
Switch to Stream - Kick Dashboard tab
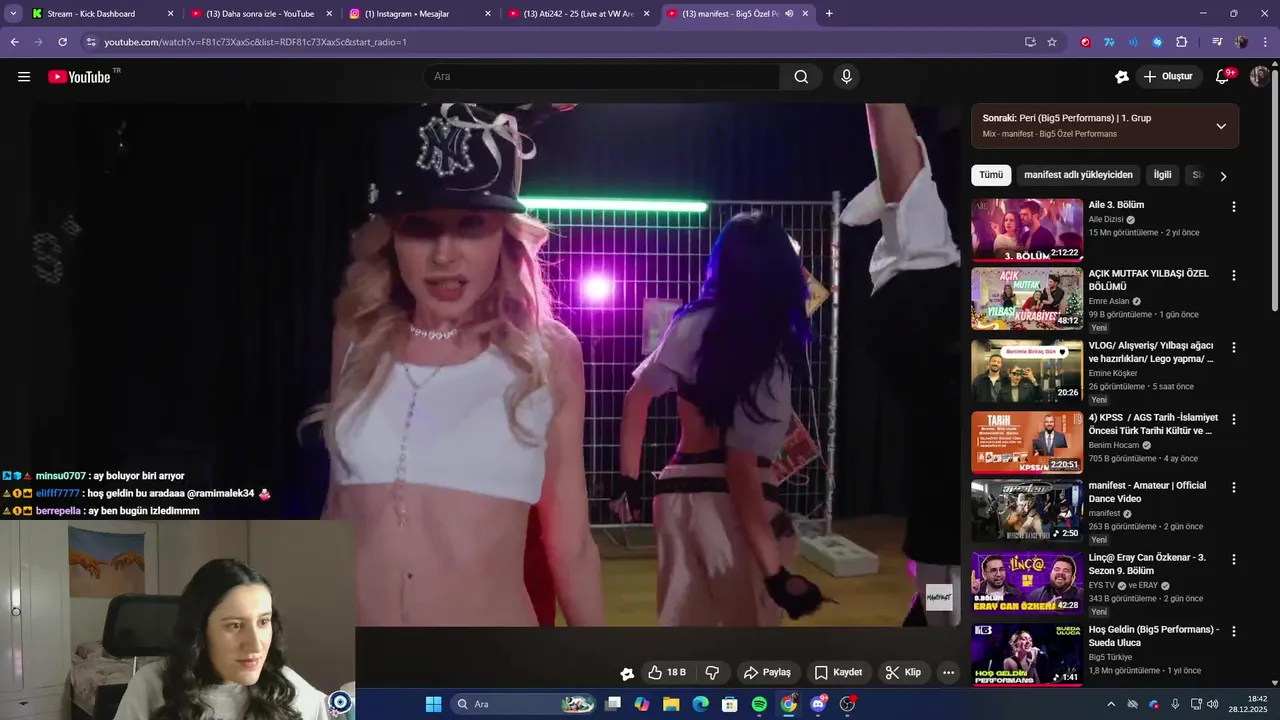102,14
